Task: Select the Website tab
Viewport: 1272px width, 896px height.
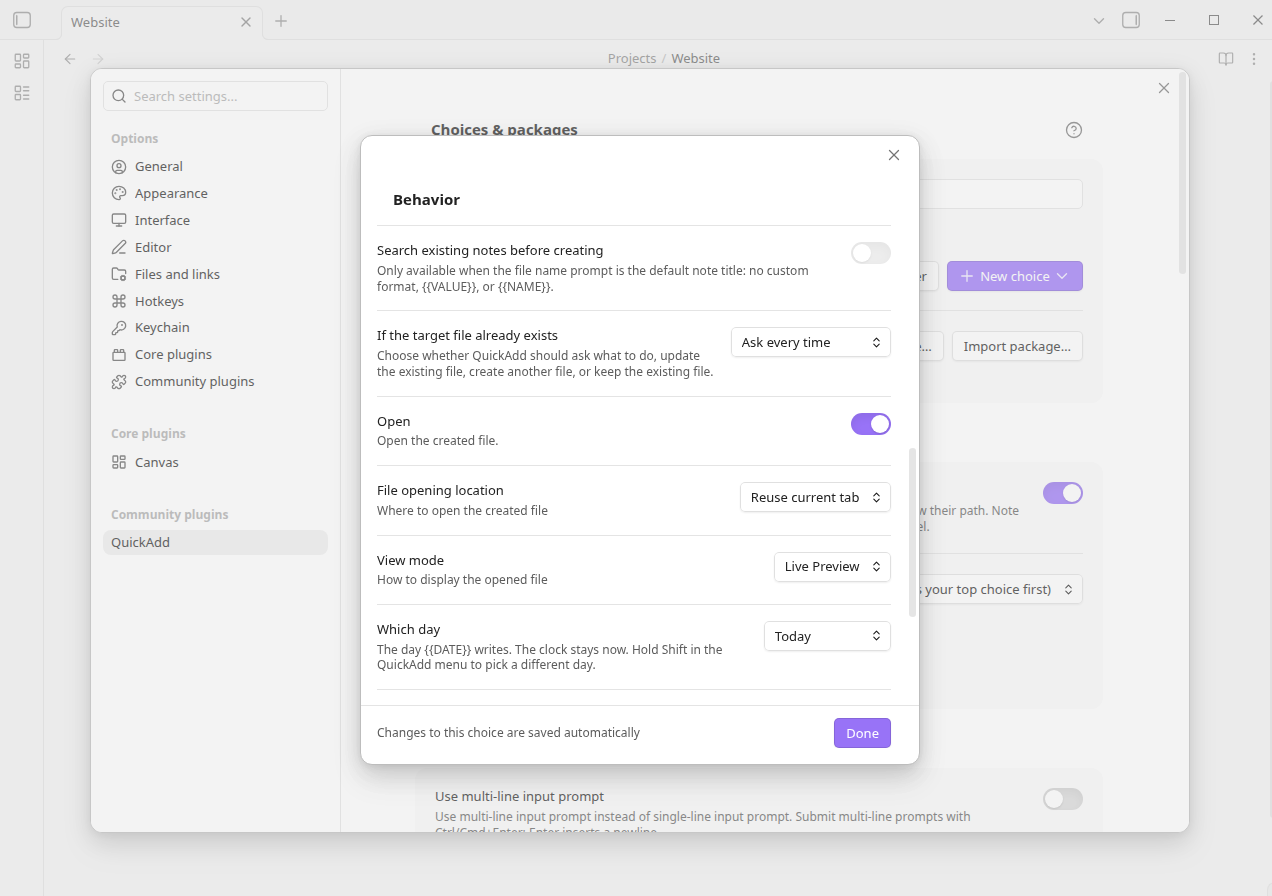Action: coord(162,22)
